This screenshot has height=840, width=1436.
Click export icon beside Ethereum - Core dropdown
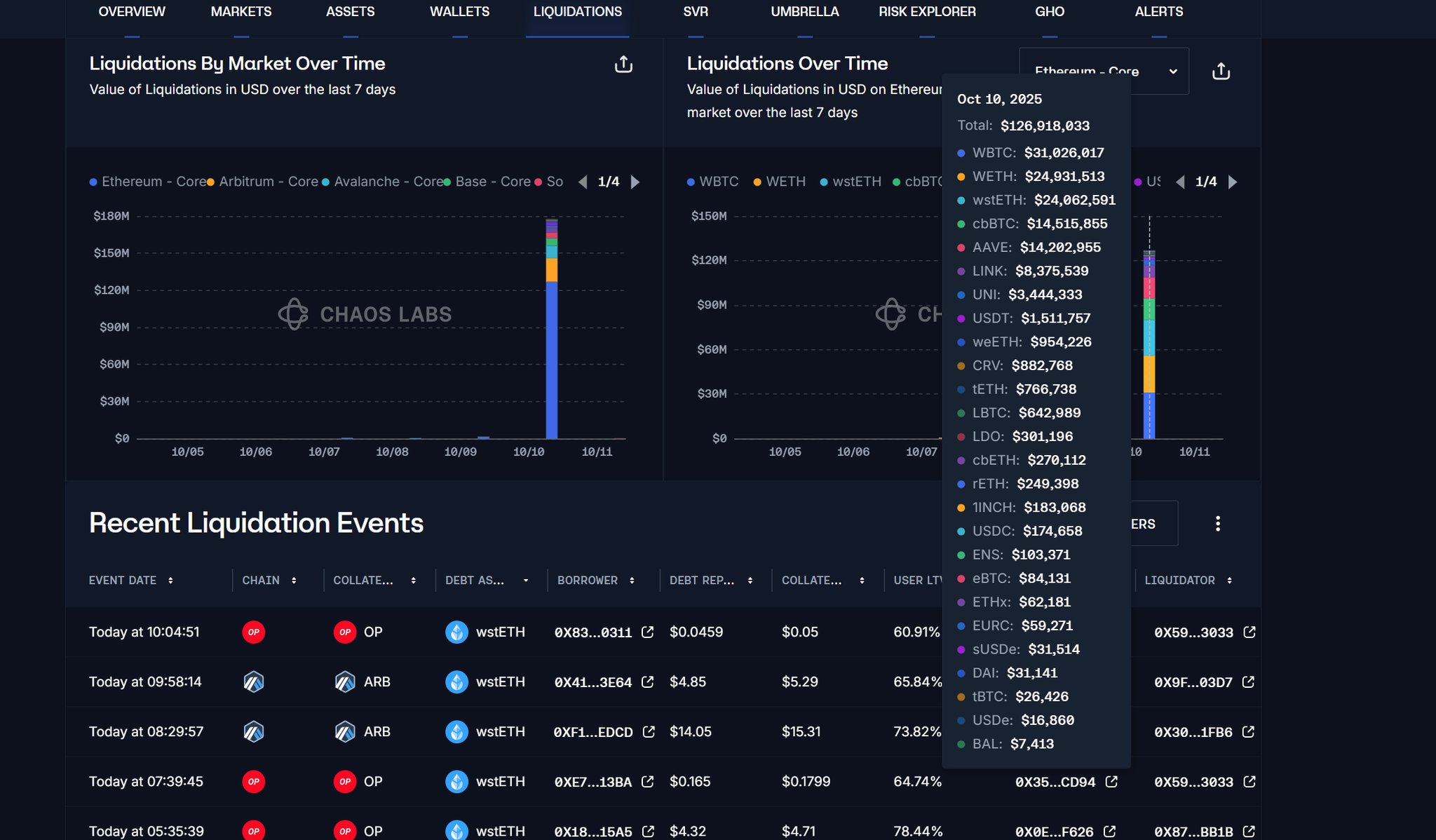point(1221,72)
